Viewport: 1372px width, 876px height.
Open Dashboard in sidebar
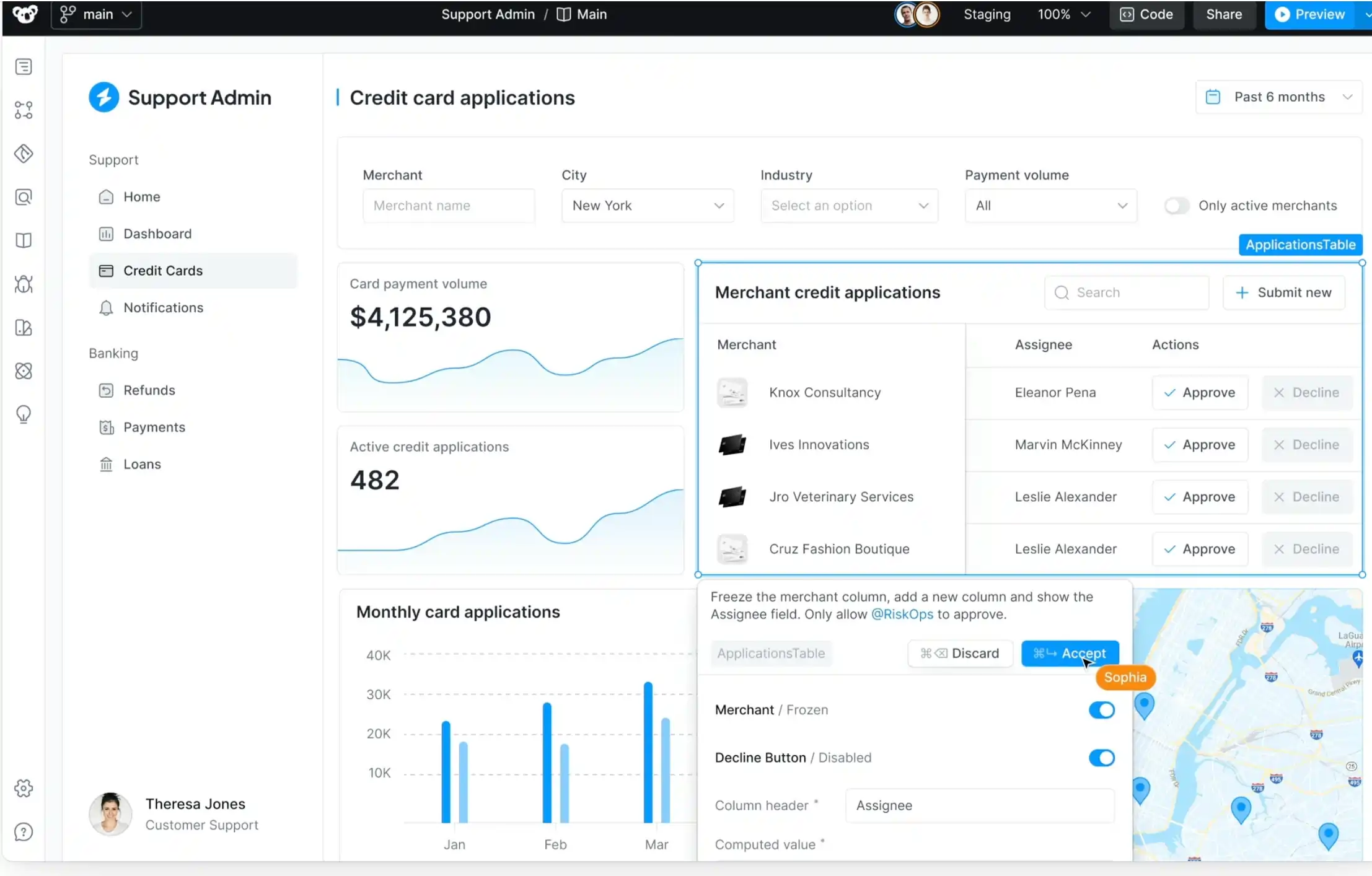(x=193, y=234)
